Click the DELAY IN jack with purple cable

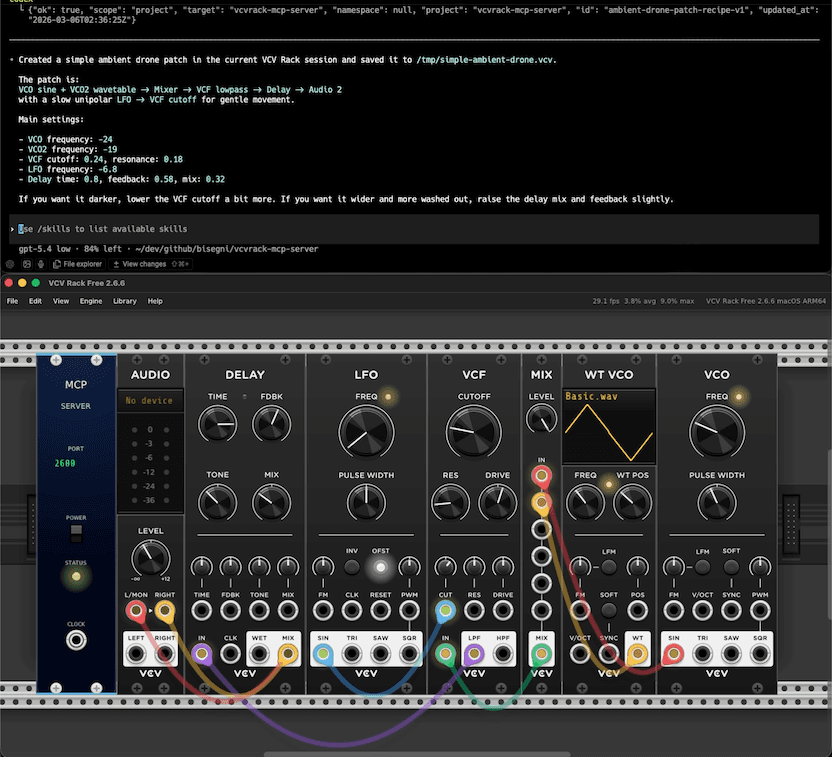tap(202, 654)
